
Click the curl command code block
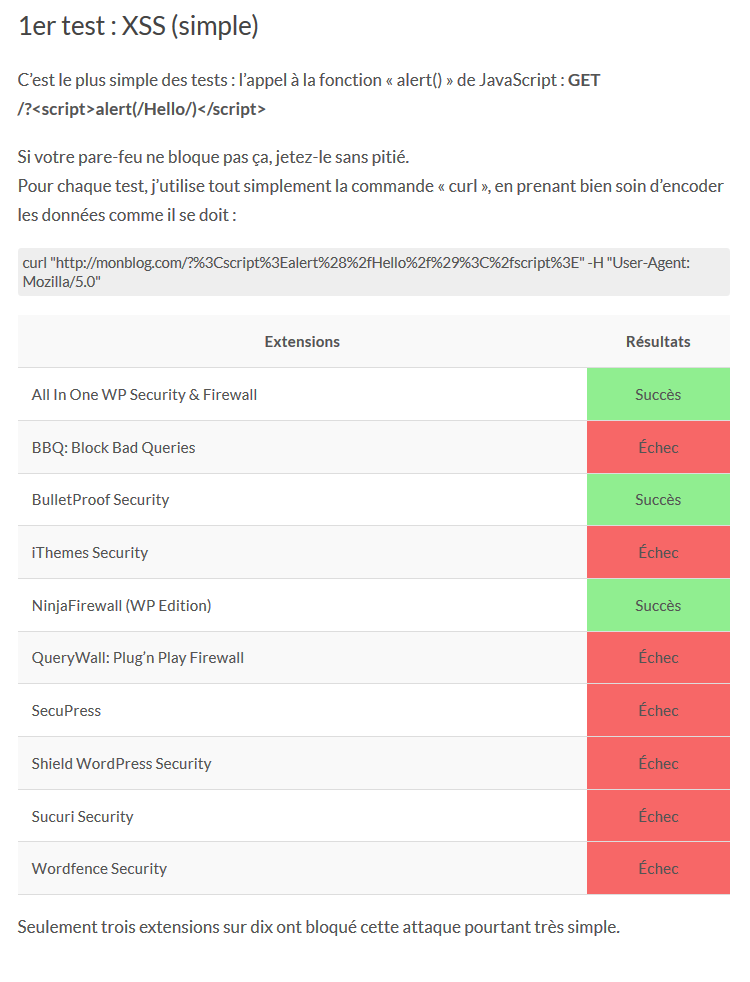click(x=374, y=272)
